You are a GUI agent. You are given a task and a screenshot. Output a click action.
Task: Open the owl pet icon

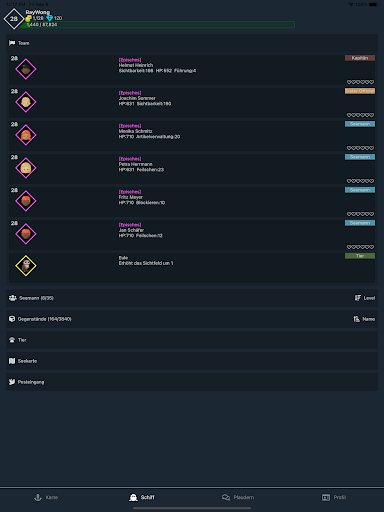coord(26,266)
